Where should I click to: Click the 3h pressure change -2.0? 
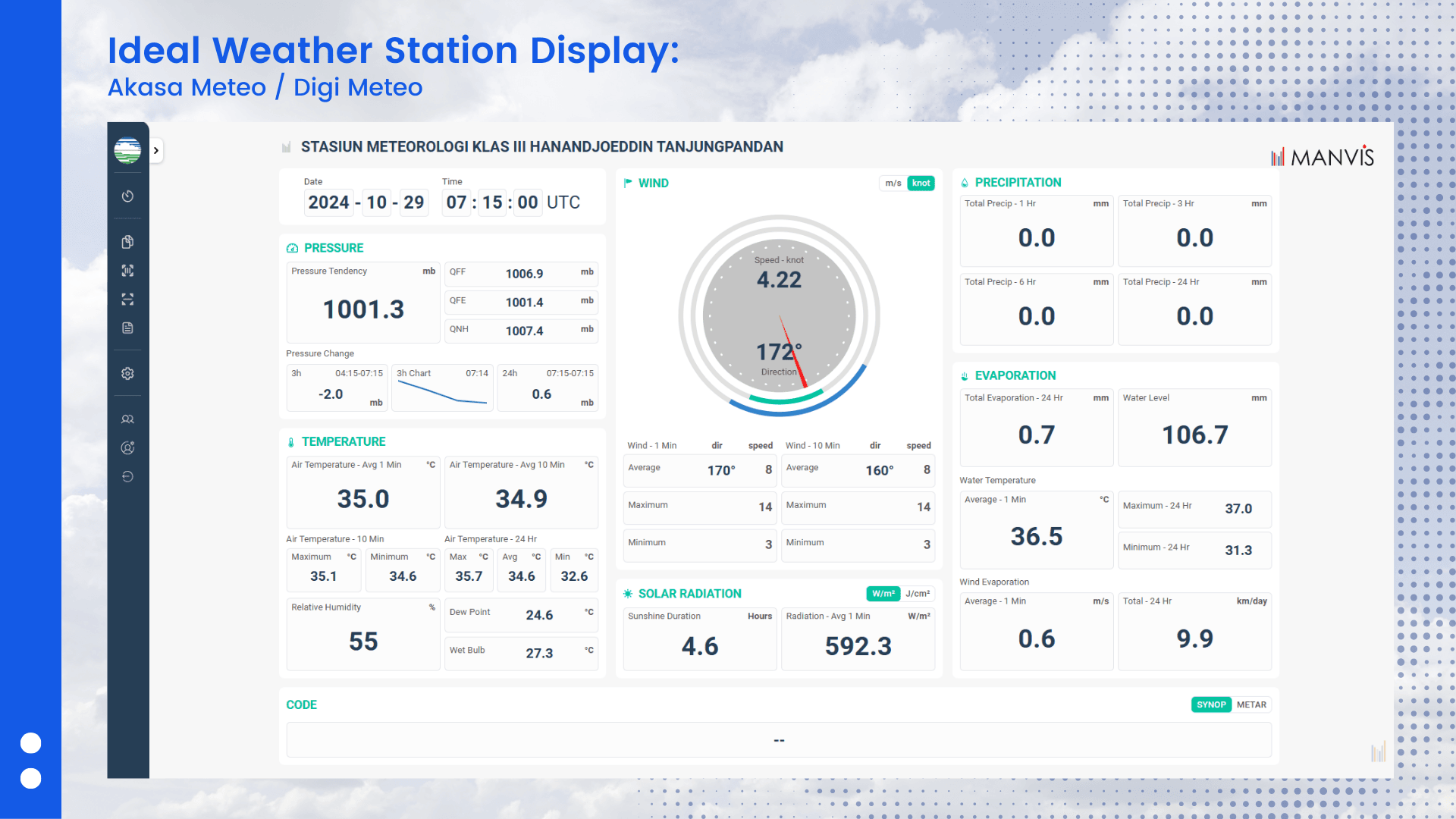point(331,394)
